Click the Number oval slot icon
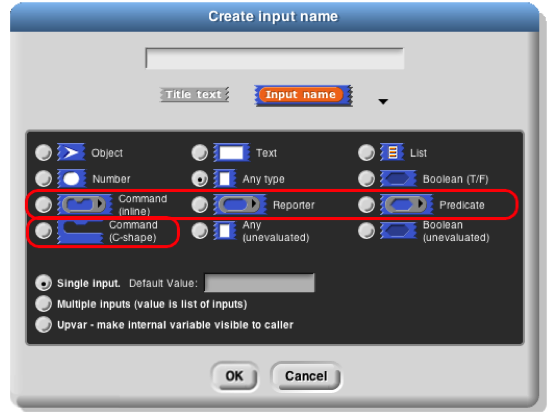Screen dimensions: 549x414 71,179
